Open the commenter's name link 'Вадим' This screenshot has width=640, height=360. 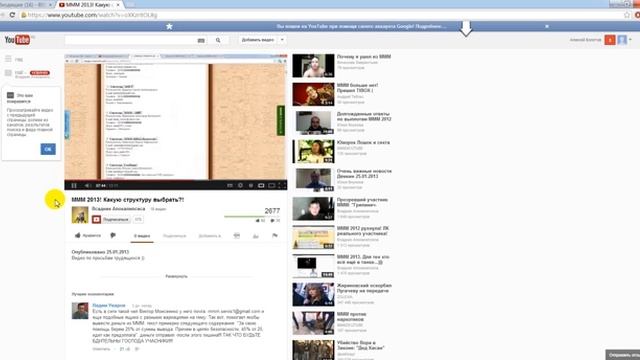coord(109,305)
